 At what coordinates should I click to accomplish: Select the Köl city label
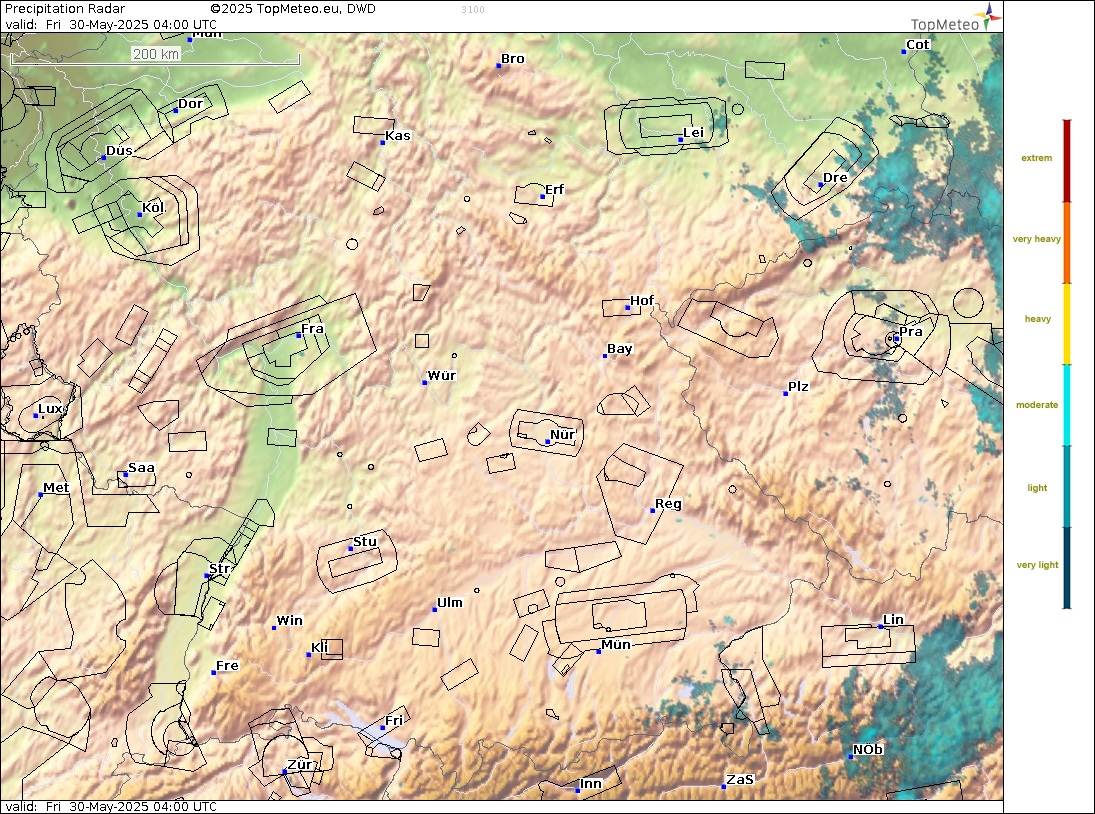pos(153,207)
